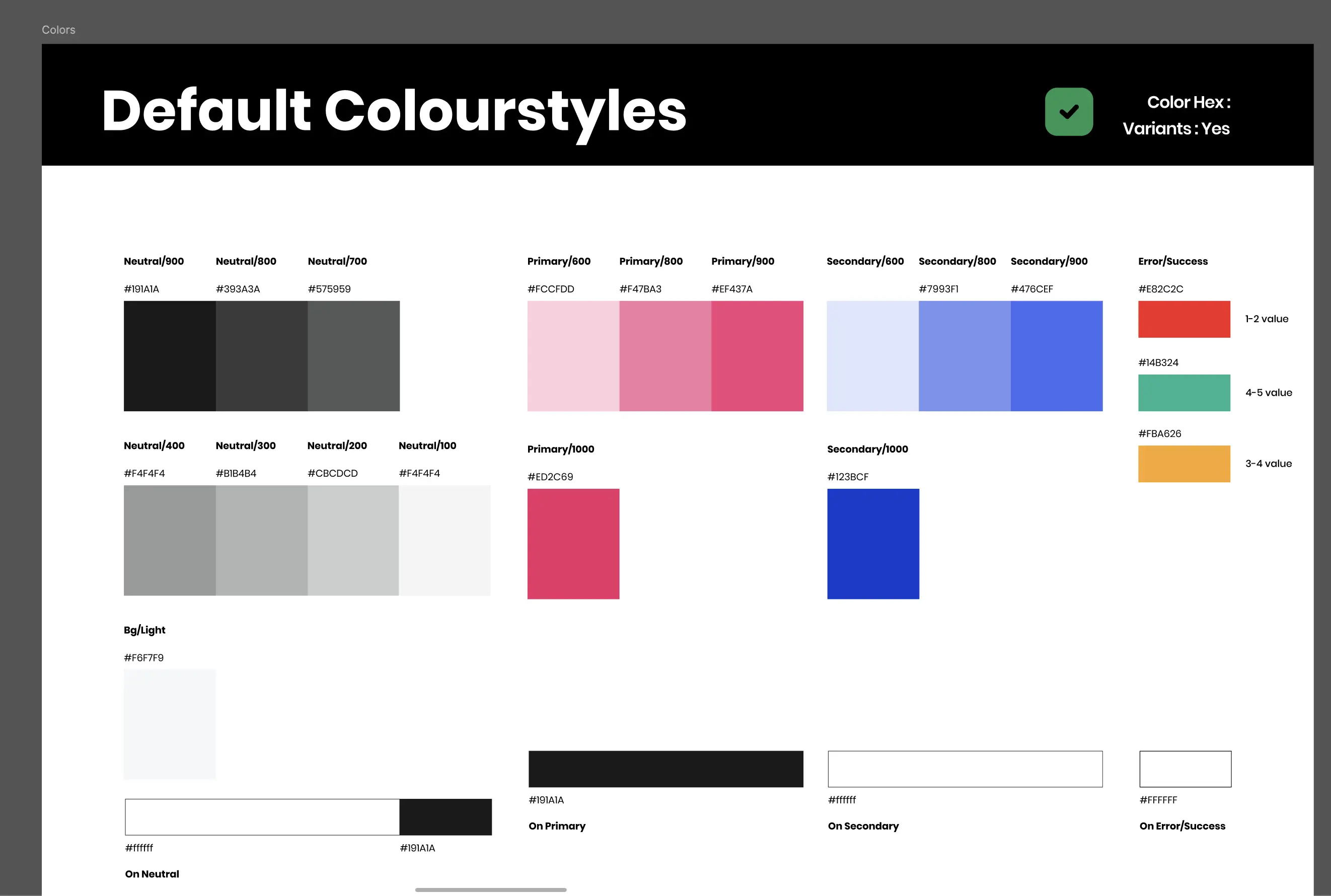Click the #EF437A hex value

coord(732,289)
